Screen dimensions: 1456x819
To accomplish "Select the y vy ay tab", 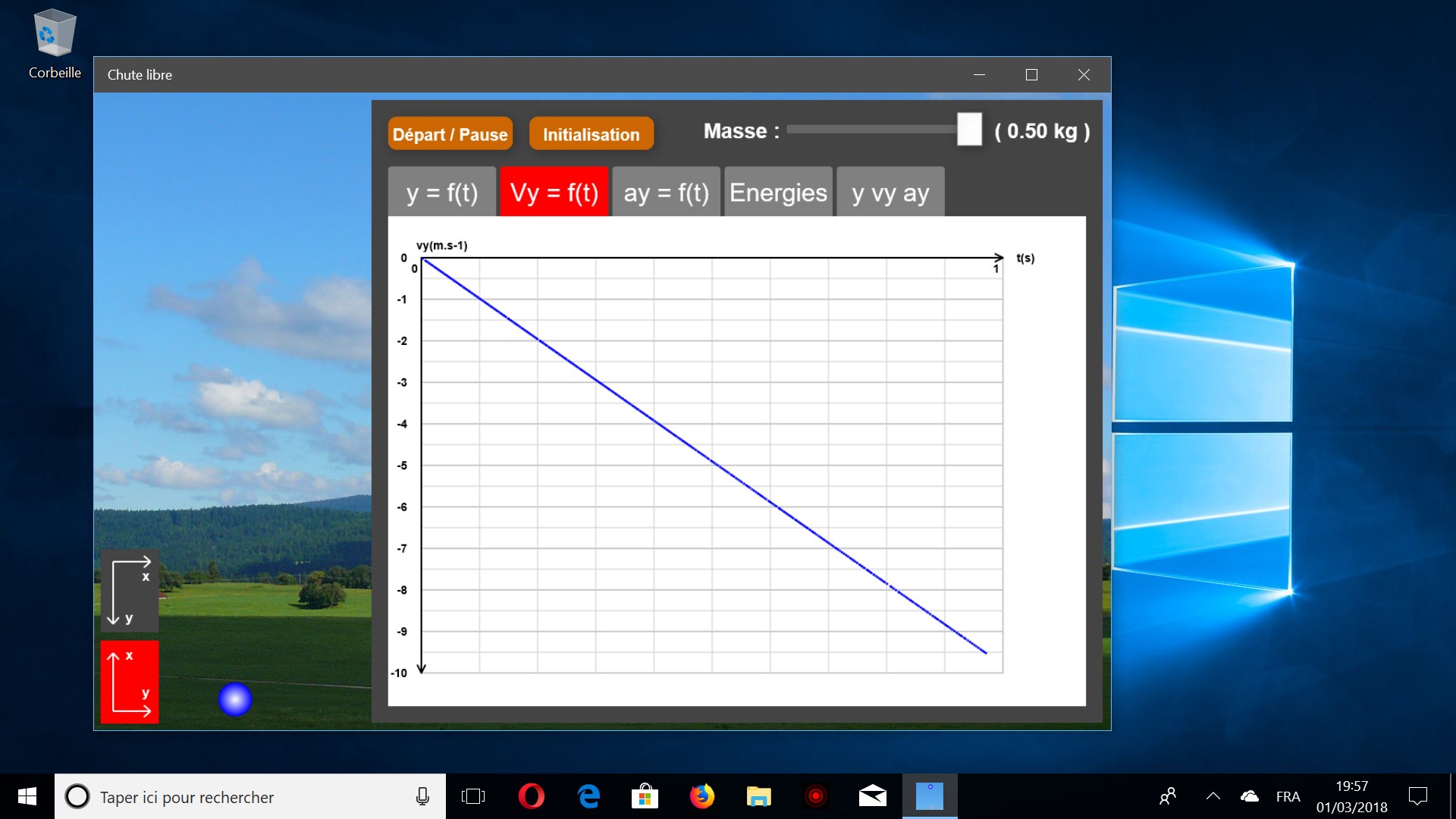I will pos(890,193).
